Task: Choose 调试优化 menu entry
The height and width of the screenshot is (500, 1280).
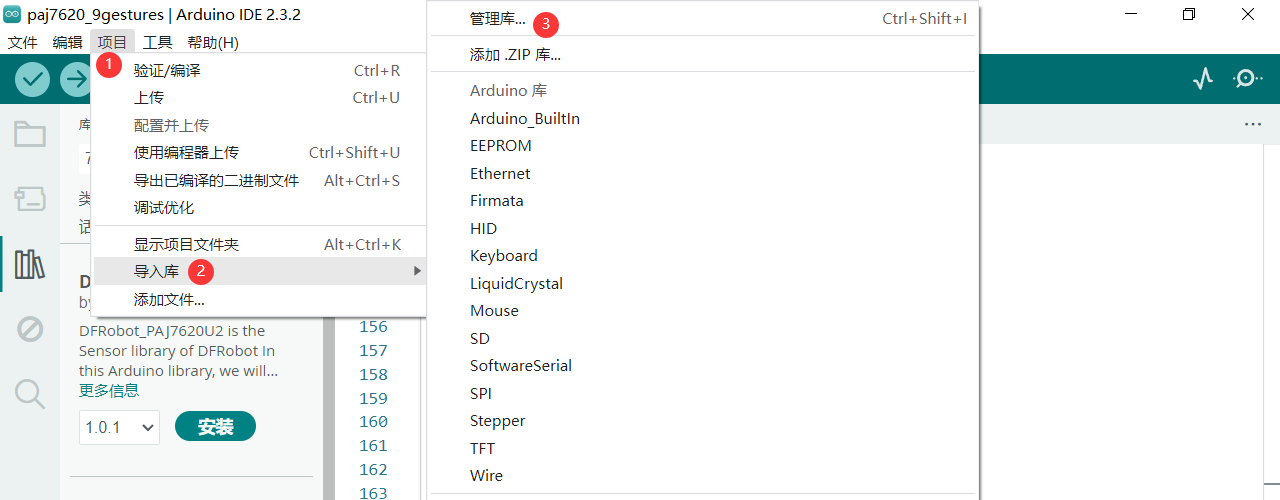Action: click(x=259, y=208)
